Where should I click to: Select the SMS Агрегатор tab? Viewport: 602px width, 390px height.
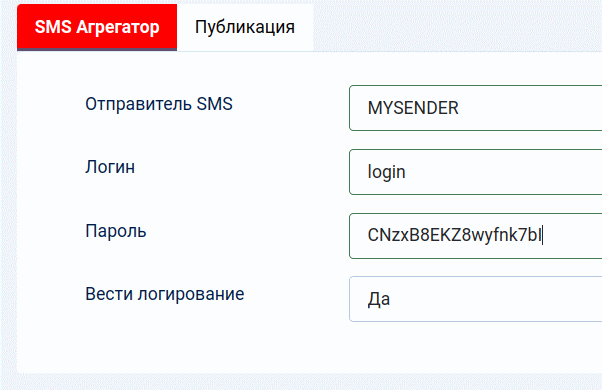[97, 27]
